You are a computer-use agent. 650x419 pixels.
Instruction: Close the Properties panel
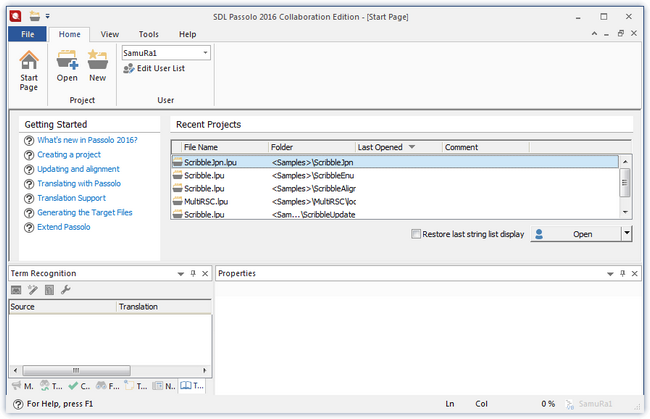(x=633, y=273)
